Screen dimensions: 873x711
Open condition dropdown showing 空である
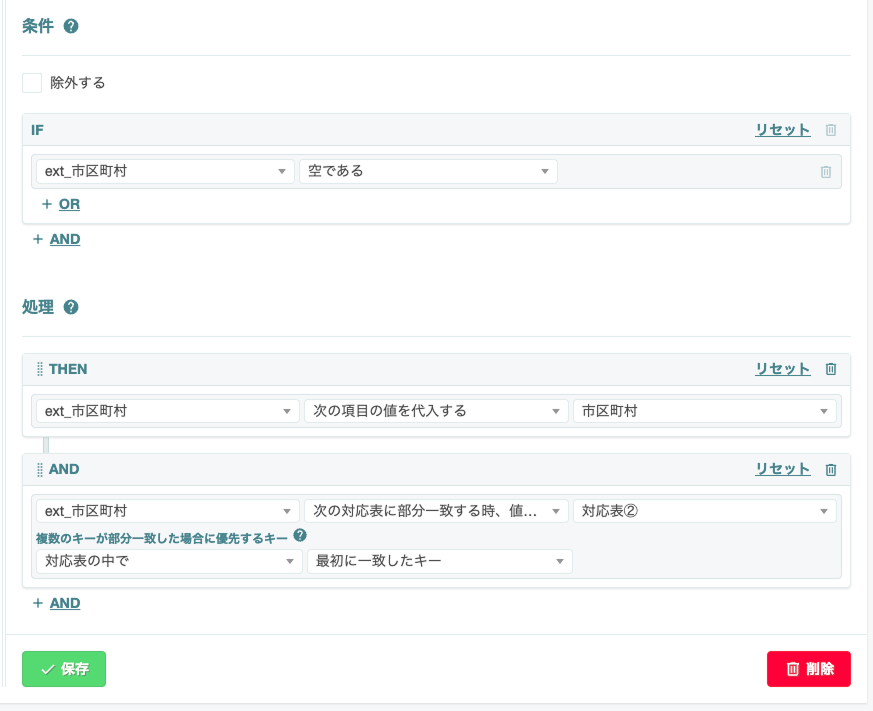428,171
